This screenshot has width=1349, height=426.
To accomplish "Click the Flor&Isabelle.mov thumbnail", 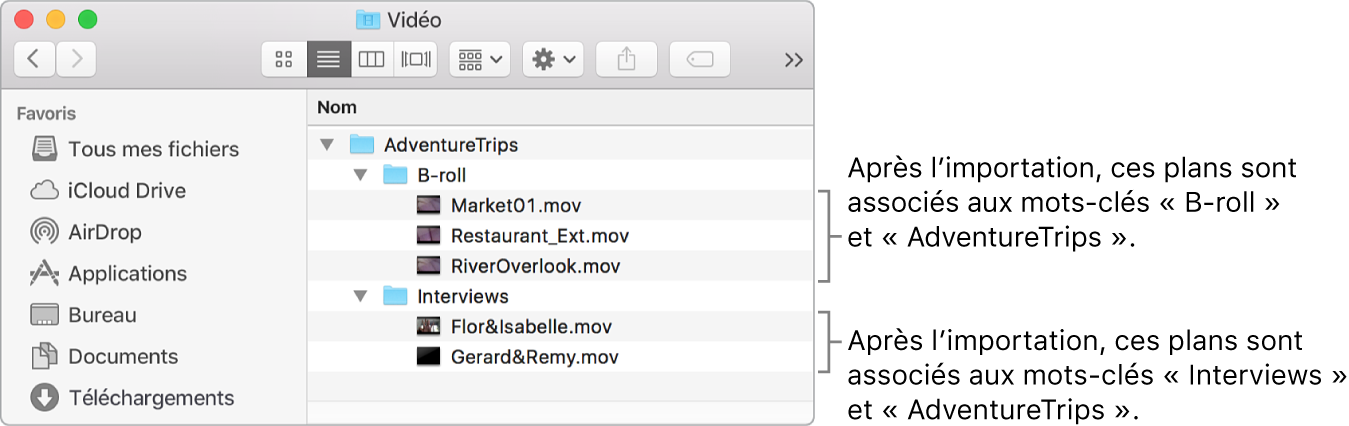I will tap(428, 327).
